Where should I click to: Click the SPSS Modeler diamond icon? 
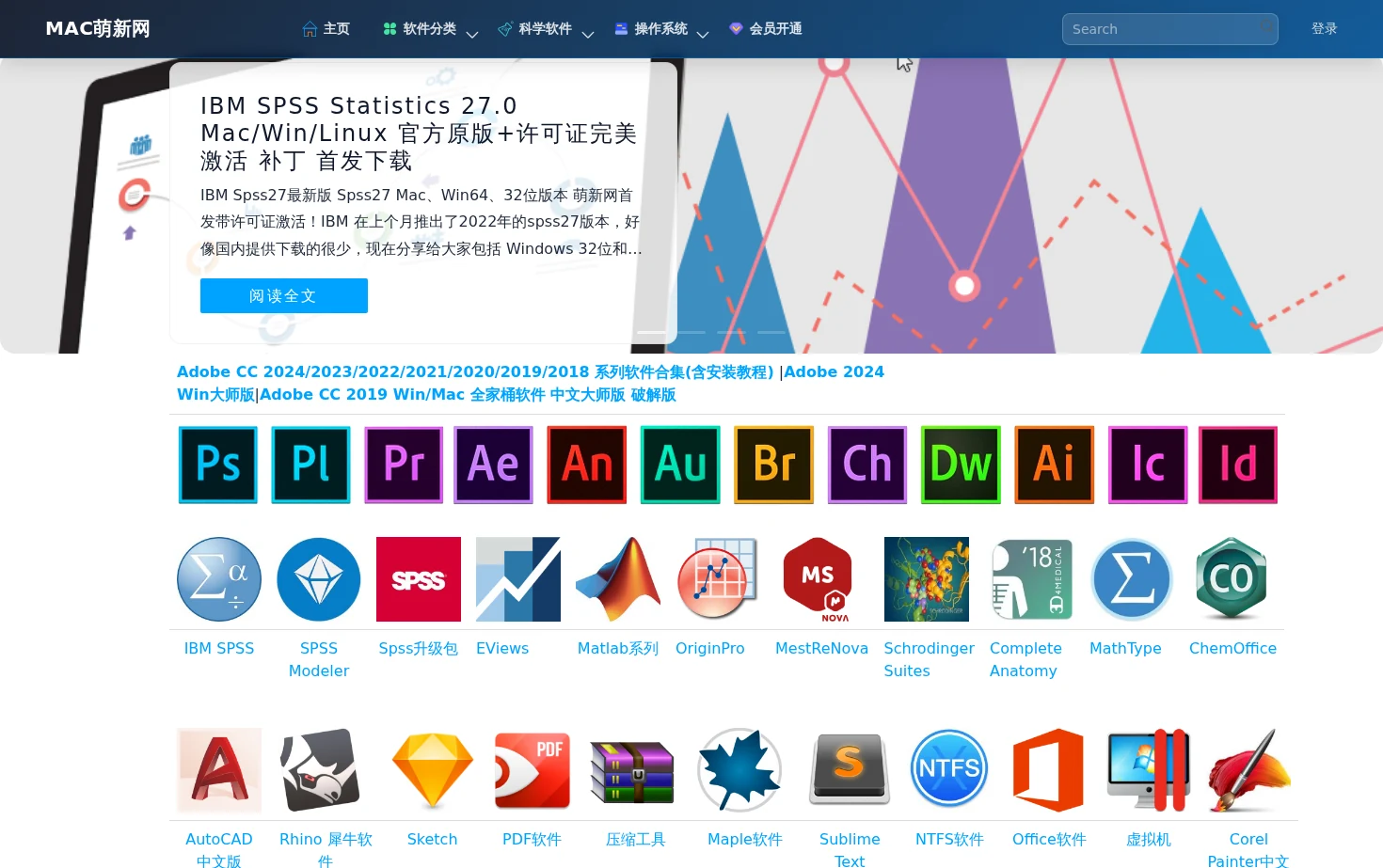(x=319, y=579)
